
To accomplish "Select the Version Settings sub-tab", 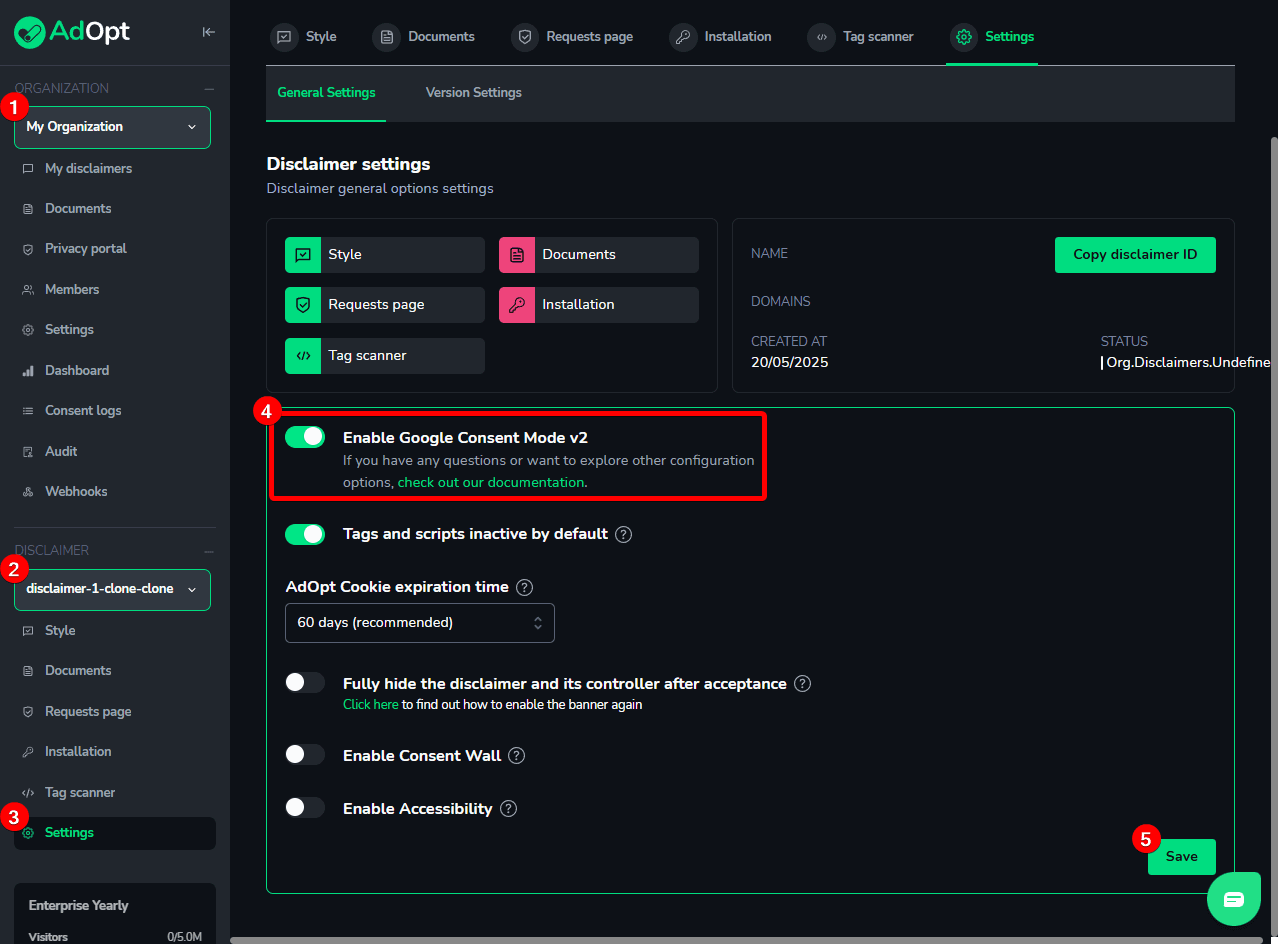I will tap(474, 93).
